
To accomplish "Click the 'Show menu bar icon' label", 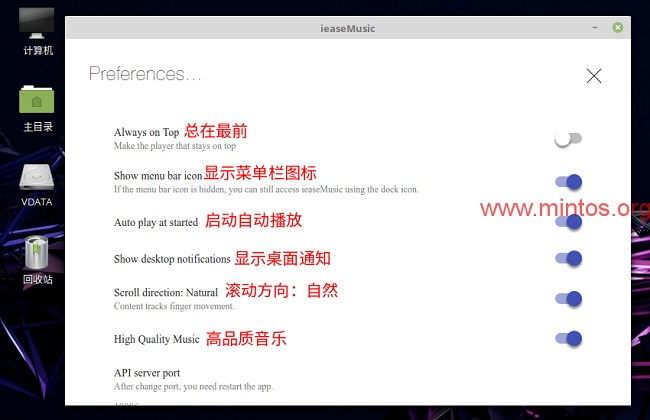I will pyautogui.click(x=158, y=176).
